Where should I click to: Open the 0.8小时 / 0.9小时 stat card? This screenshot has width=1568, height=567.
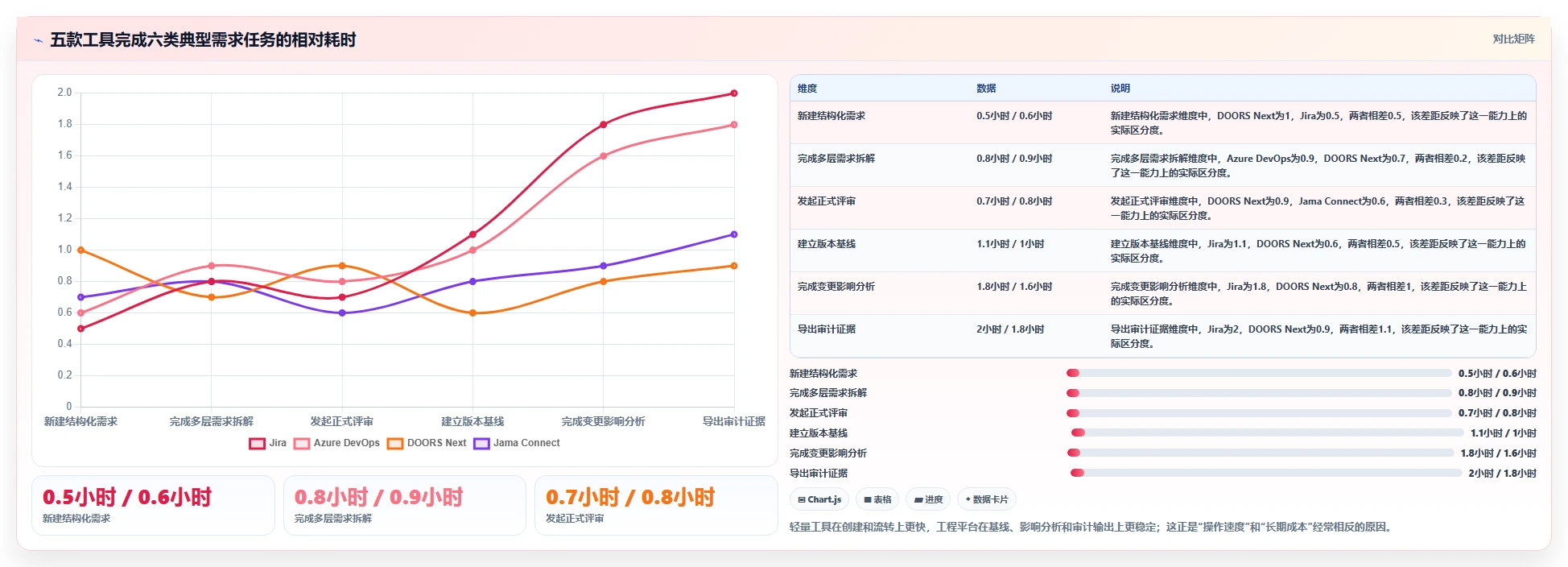click(x=405, y=505)
